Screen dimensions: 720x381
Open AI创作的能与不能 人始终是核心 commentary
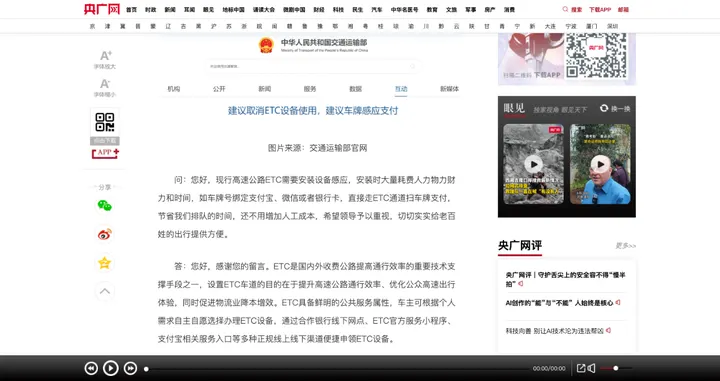click(x=560, y=303)
